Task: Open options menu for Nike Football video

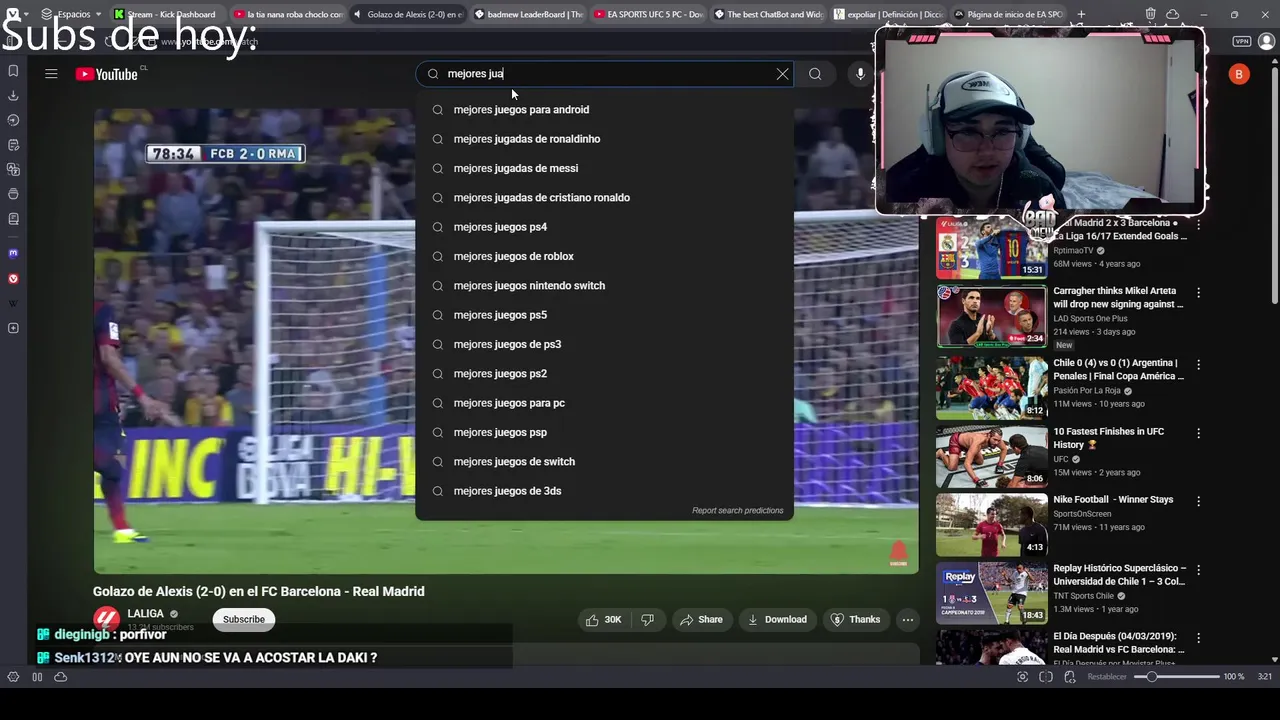Action: click(1198, 501)
